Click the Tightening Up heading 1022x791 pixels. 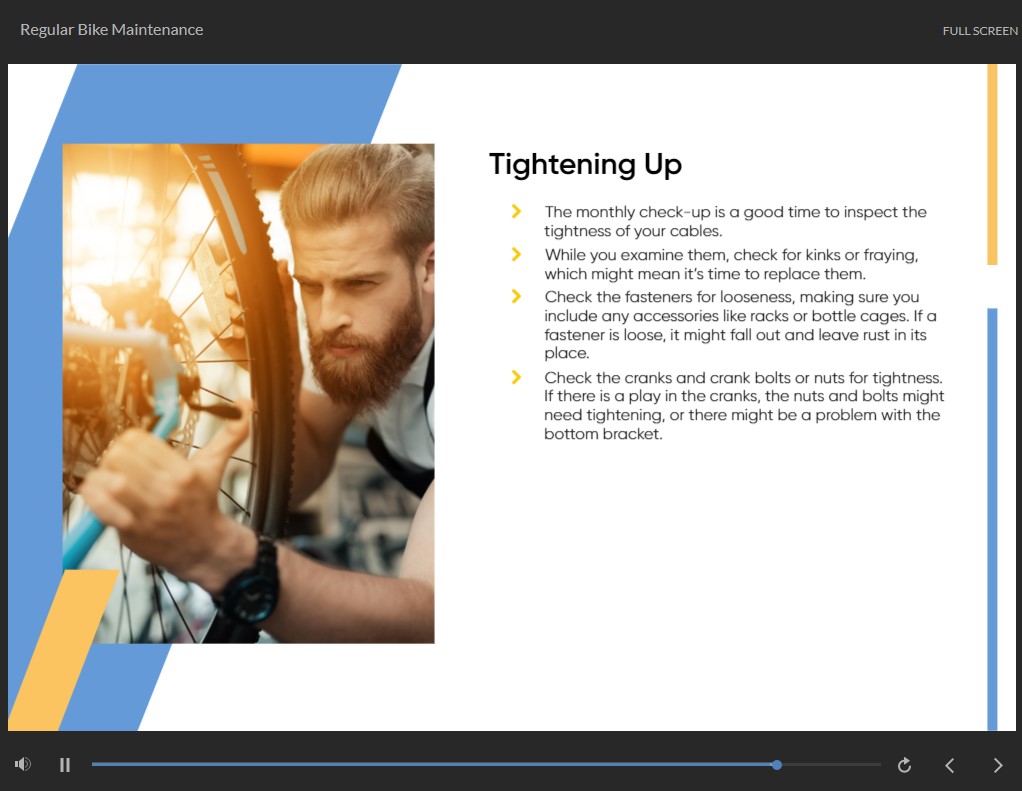pyautogui.click(x=585, y=164)
